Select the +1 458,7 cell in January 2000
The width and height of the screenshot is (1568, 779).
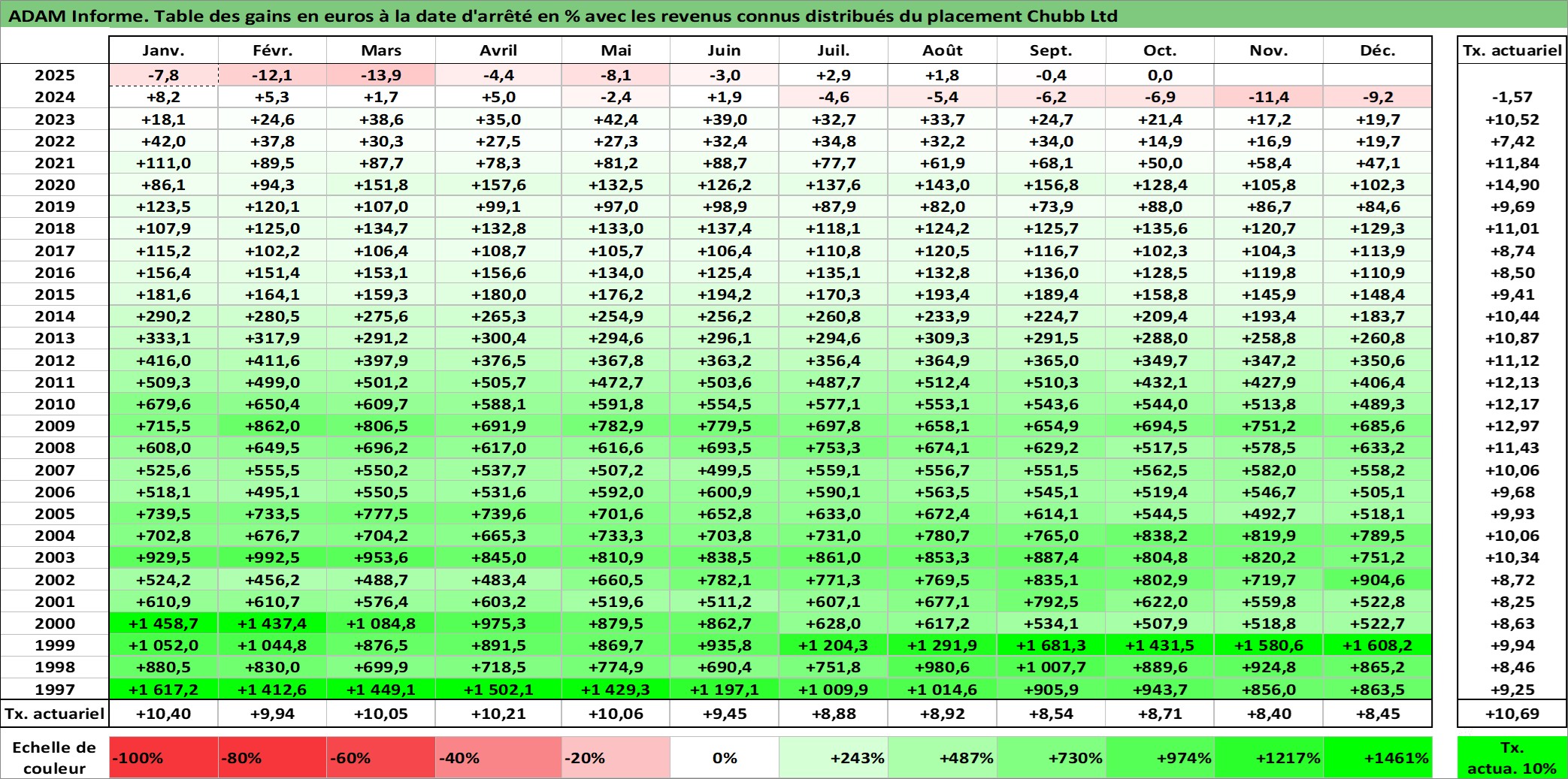[163, 624]
